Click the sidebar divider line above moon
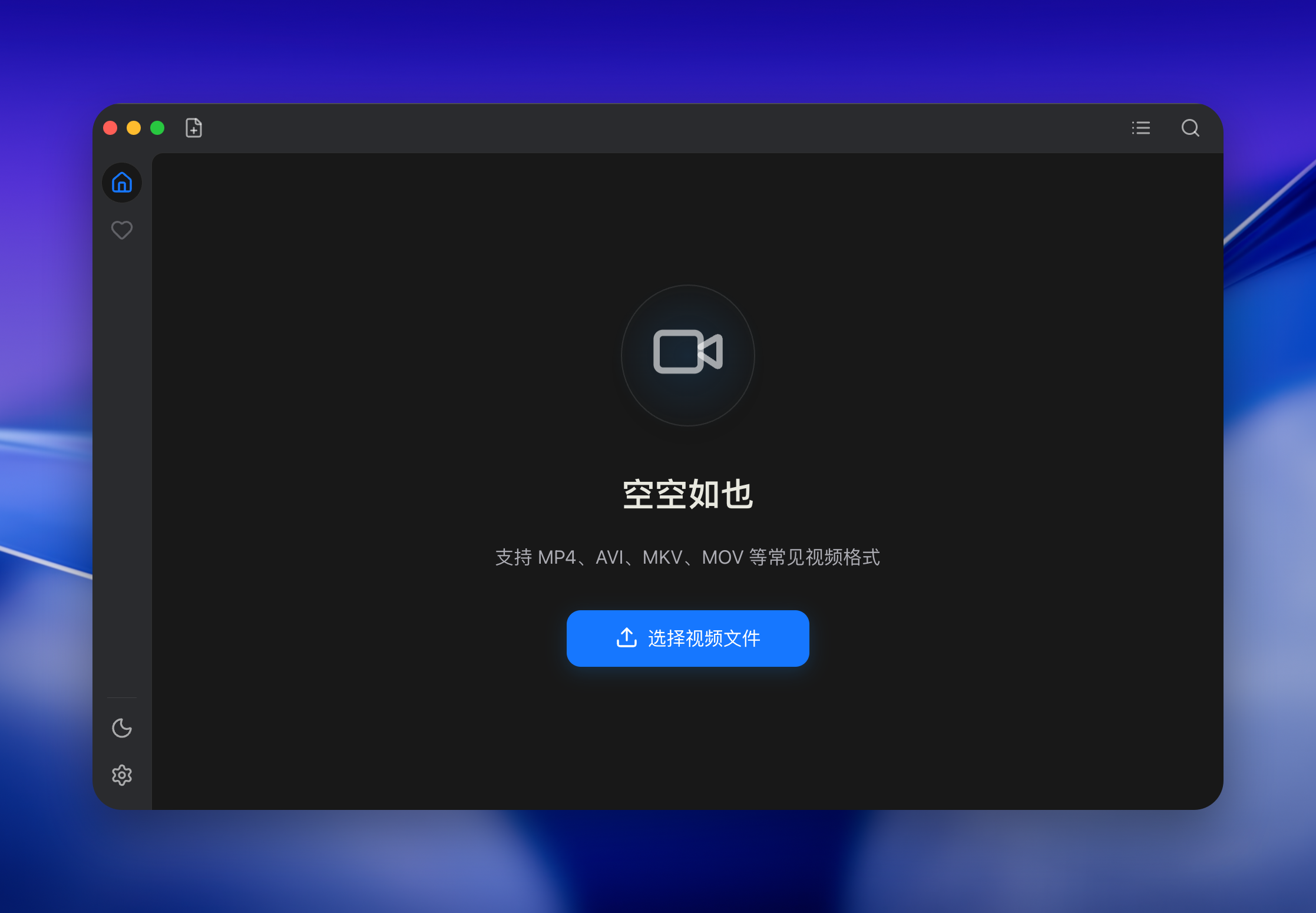This screenshot has height=913, width=1316. [122, 698]
